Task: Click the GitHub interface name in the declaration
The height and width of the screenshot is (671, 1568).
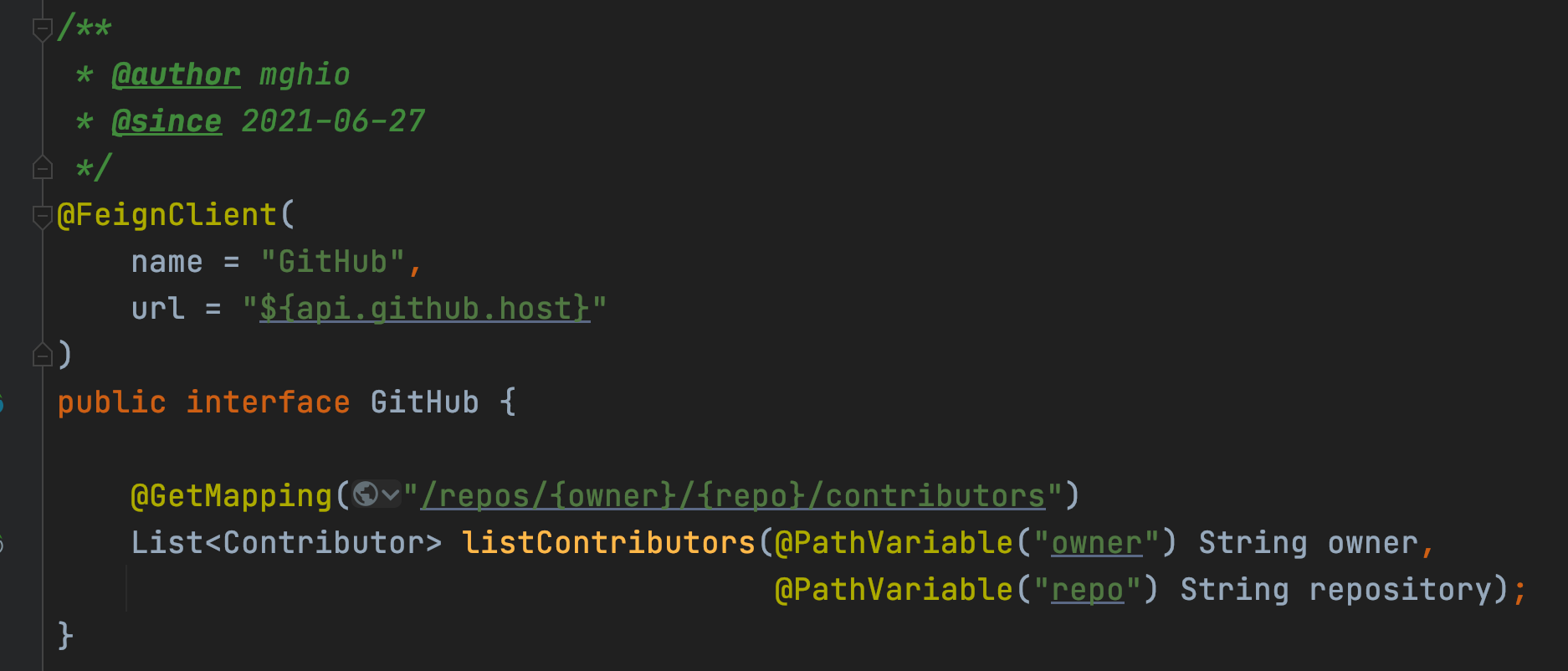Action: 425,402
